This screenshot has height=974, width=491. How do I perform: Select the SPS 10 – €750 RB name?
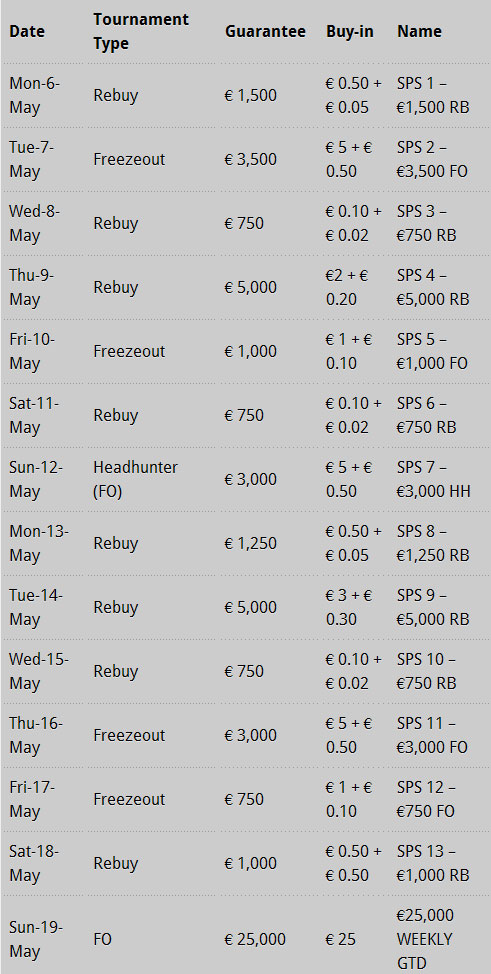427,671
